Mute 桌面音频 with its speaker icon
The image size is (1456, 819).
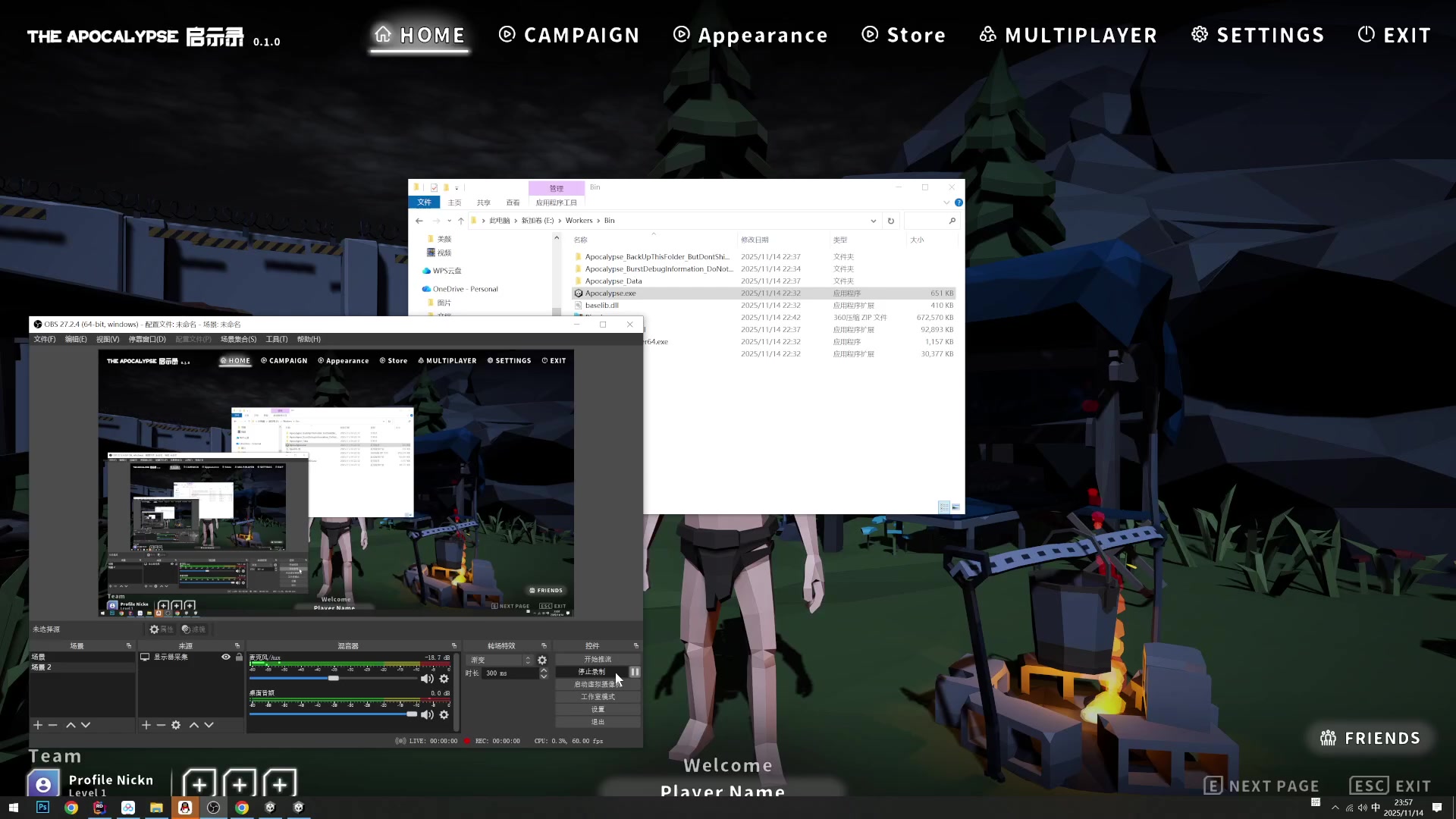pyautogui.click(x=427, y=714)
